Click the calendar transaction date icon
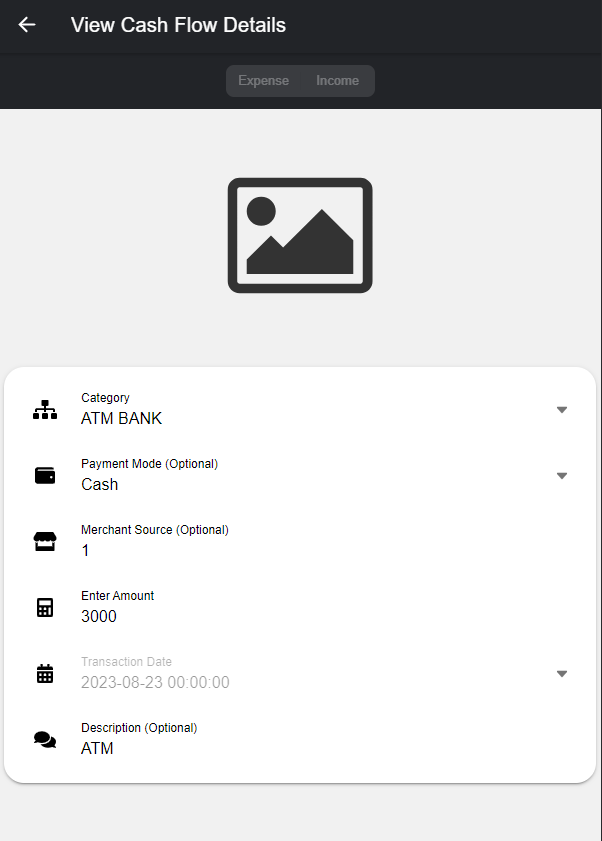This screenshot has width=602, height=841. (x=45, y=674)
